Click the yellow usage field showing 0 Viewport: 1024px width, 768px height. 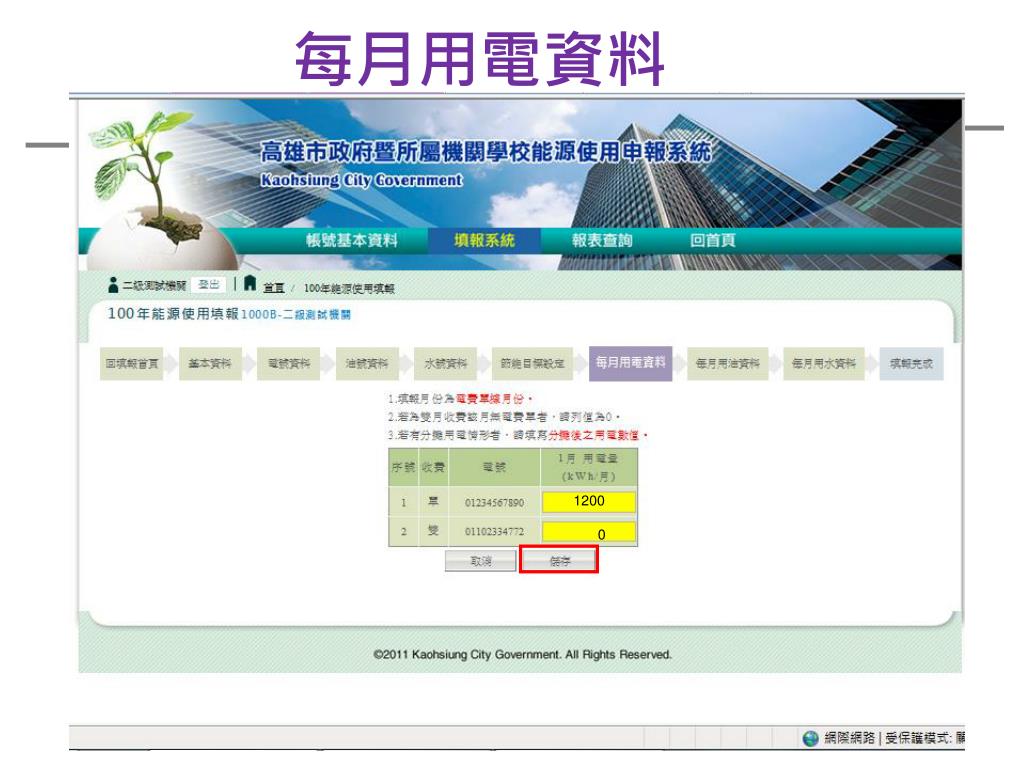coord(588,532)
